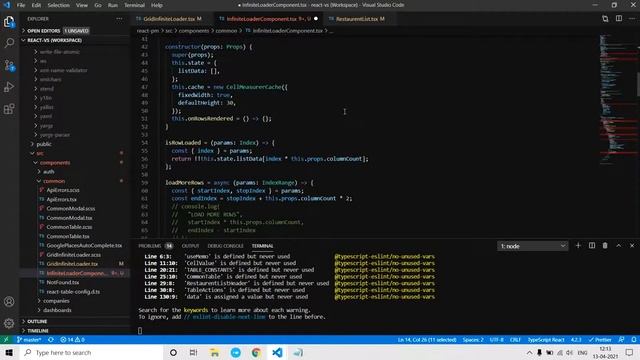Kill the terminal with trash icon
This screenshot has width=640, height=360.
click(x=605, y=246)
